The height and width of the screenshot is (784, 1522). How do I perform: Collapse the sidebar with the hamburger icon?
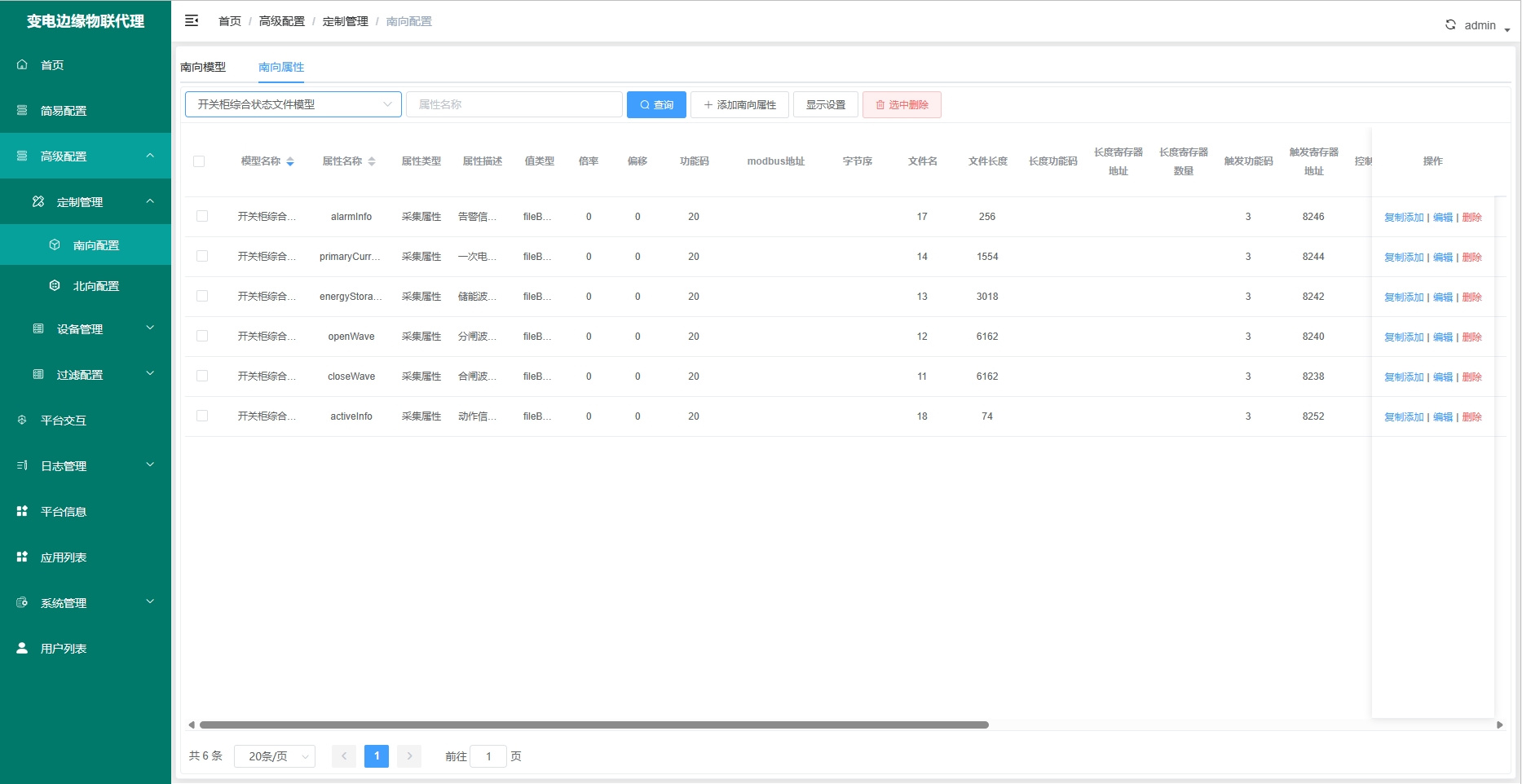(192, 21)
